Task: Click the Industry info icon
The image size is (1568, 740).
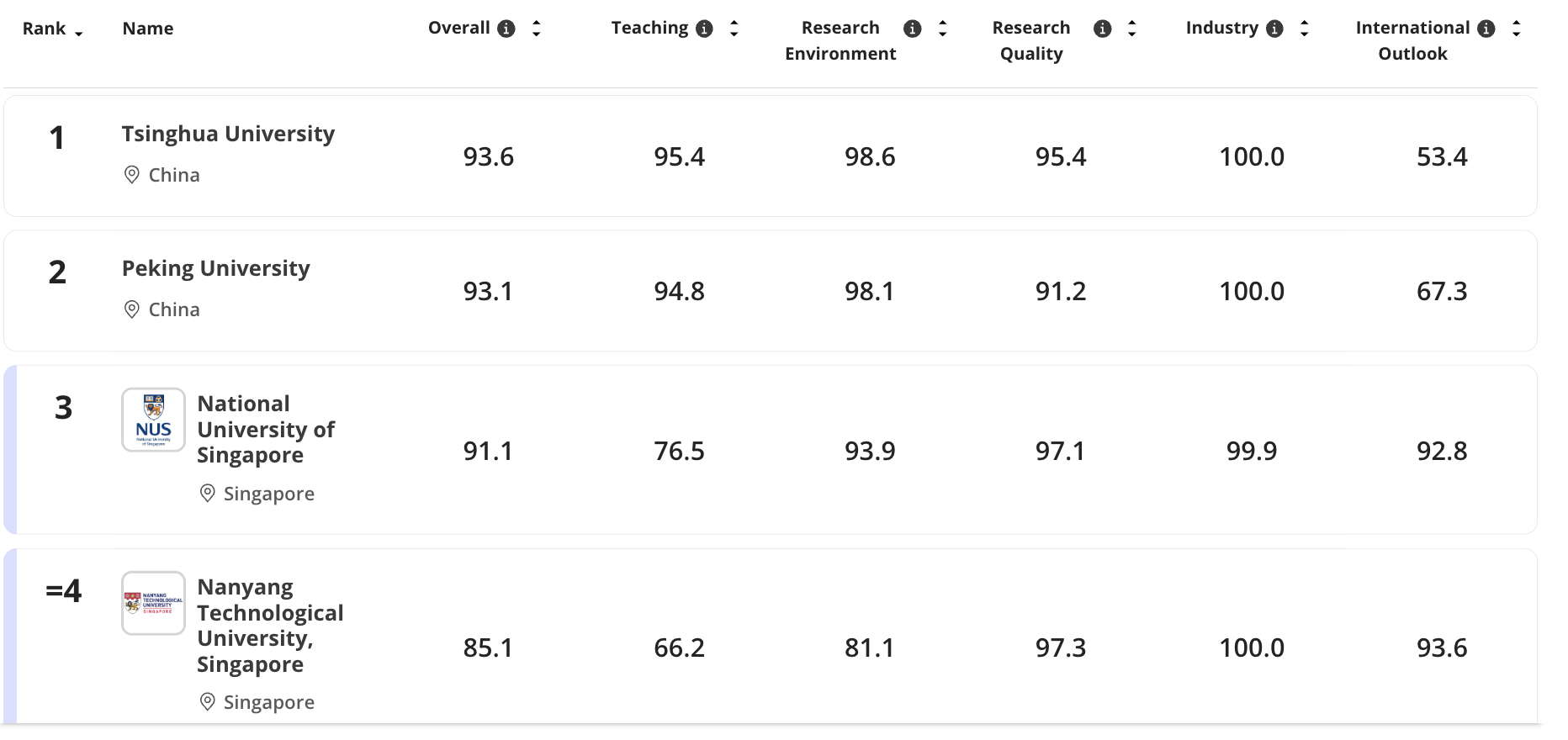Action: 1275,29
